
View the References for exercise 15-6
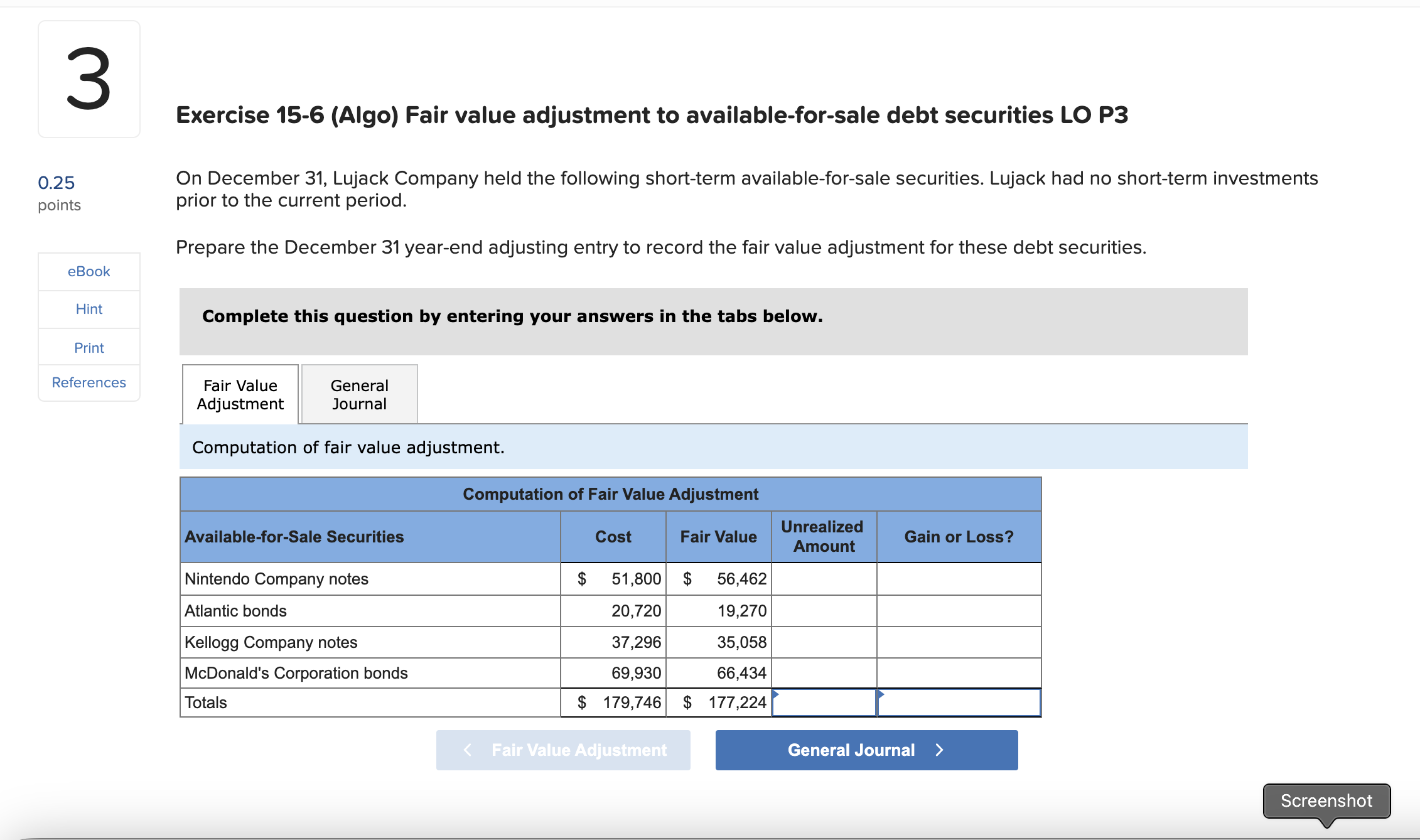[x=89, y=382]
